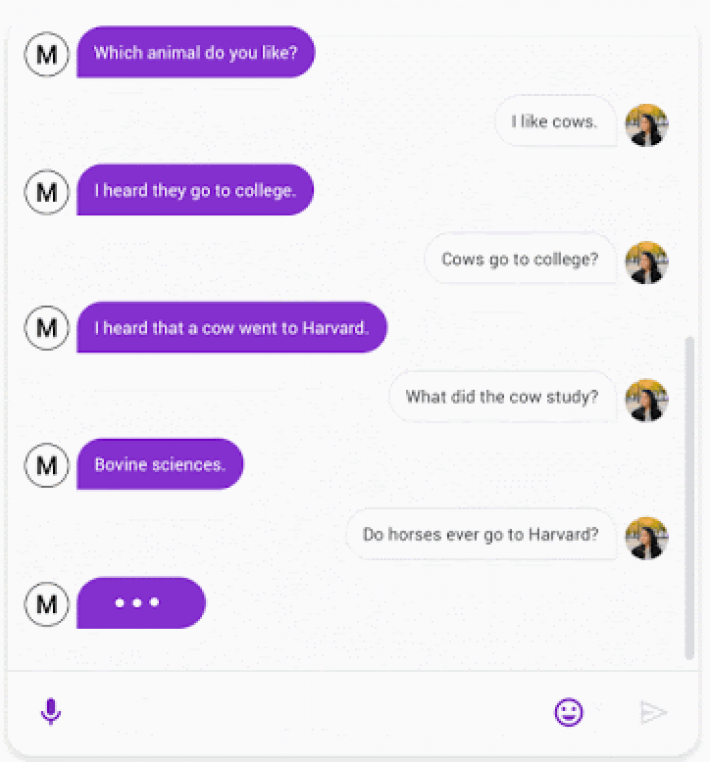Click the M avatar beside "I heard they go to college."
Image resolution: width=710 pixels, height=762 pixels.
click(x=46, y=191)
